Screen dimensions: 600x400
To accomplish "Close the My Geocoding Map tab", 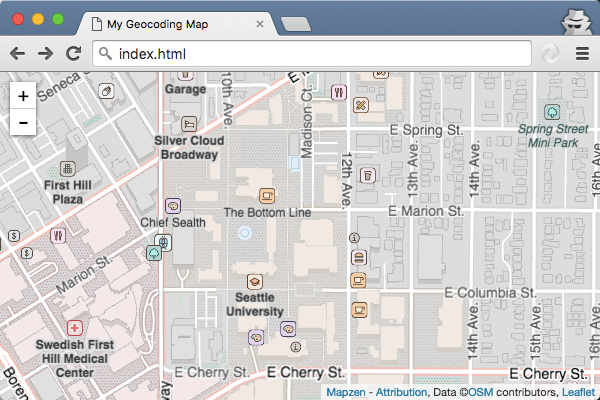I will tap(260, 24).
